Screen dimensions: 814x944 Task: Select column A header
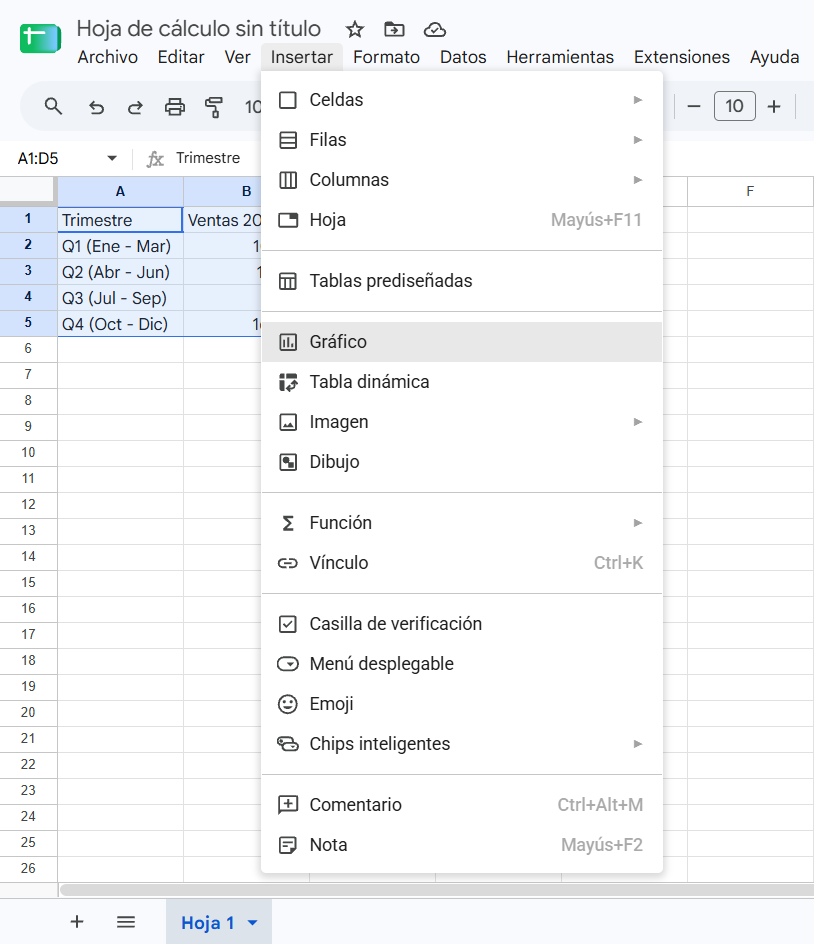tap(120, 191)
